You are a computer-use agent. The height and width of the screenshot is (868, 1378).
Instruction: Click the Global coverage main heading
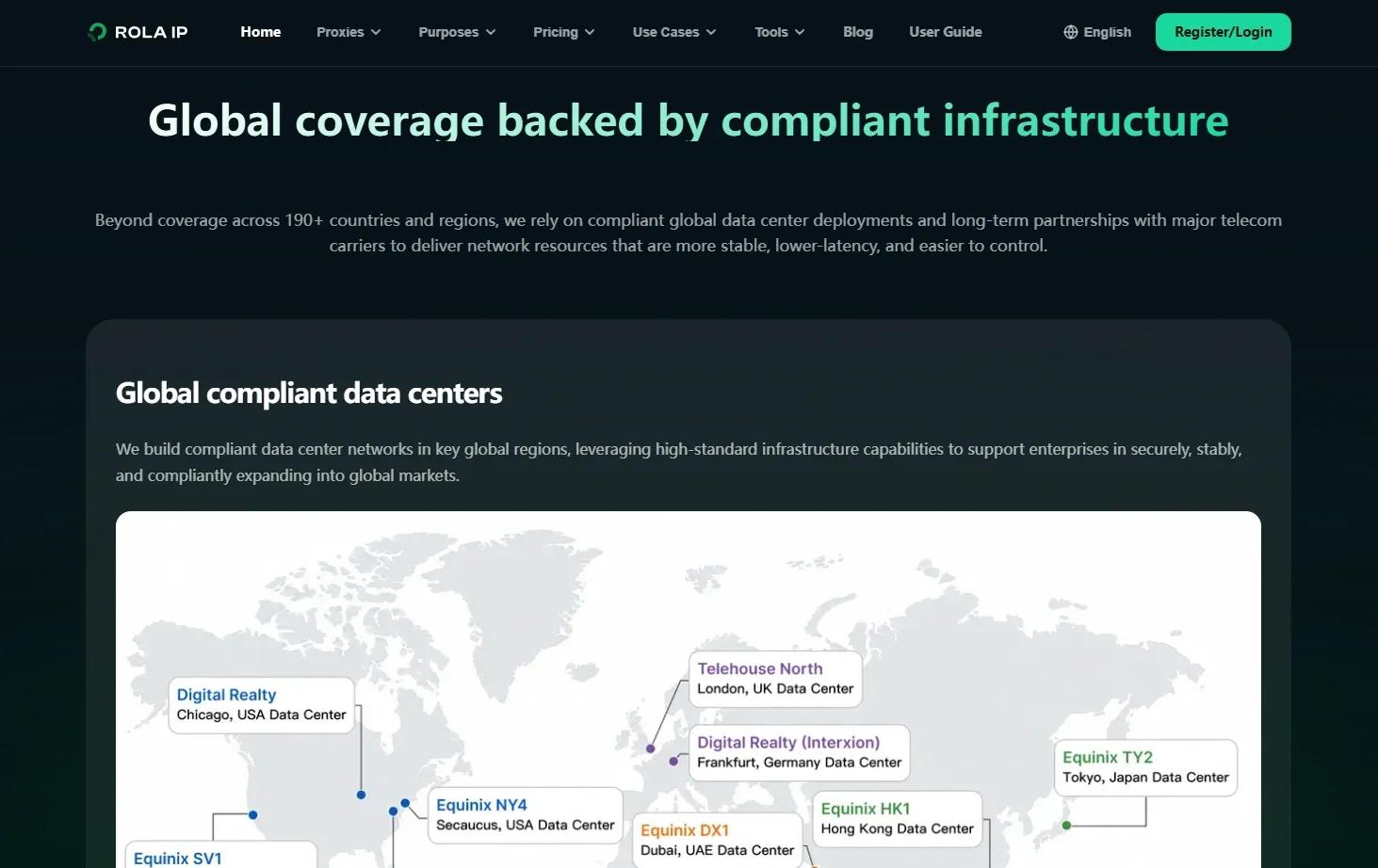[689, 121]
